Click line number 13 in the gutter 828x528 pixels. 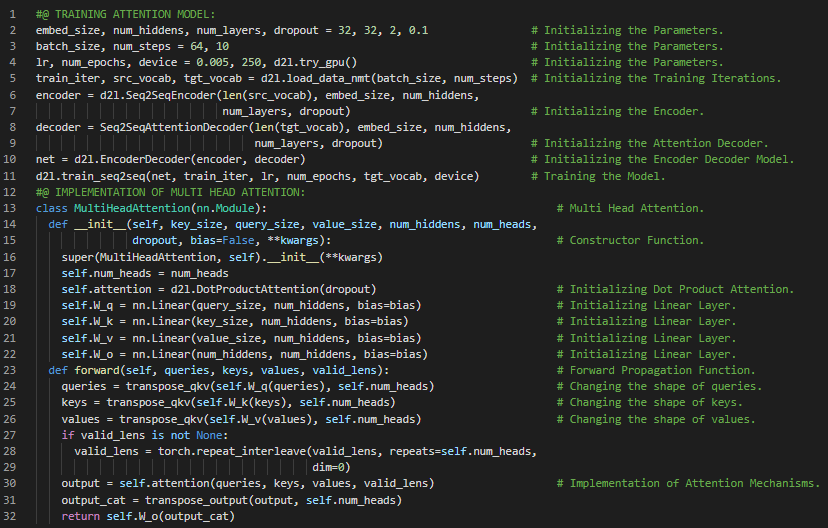11,208
